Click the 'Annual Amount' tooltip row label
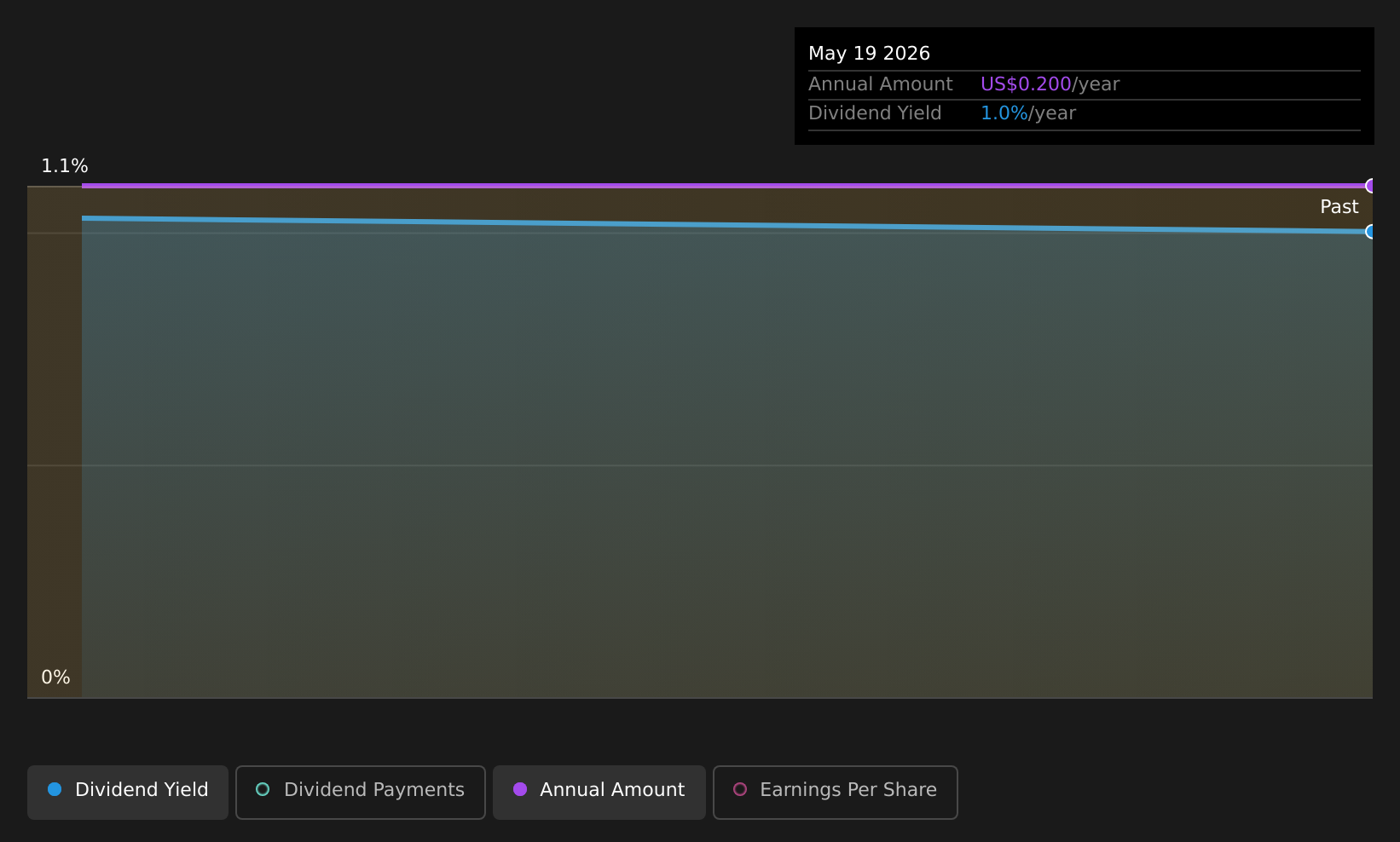Image resolution: width=1400 pixels, height=842 pixels. point(881,84)
